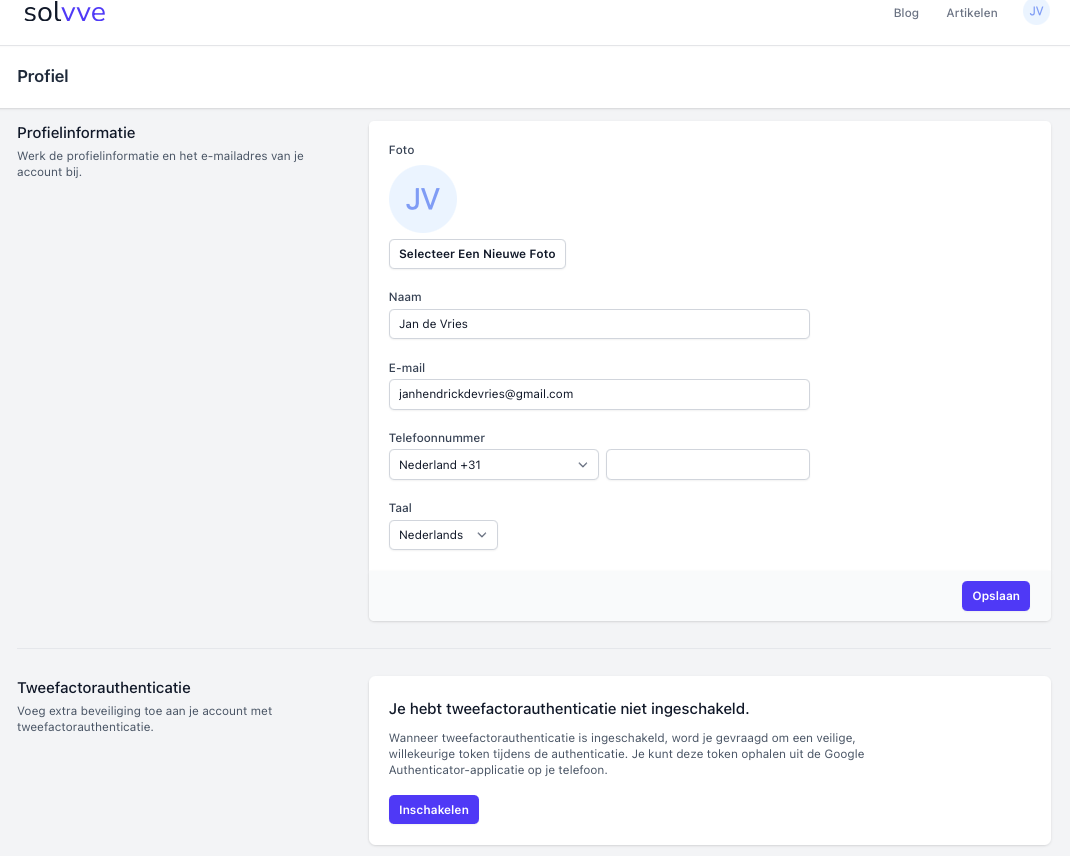Click the solvve logo
1070x856 pixels.
click(x=64, y=13)
